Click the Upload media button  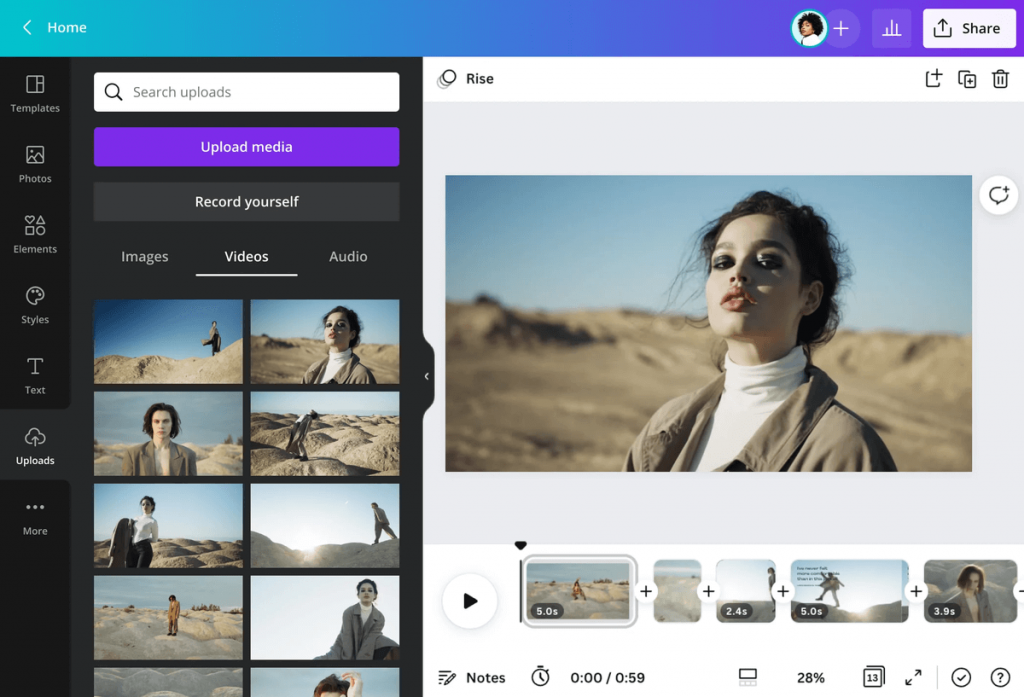pos(246,146)
